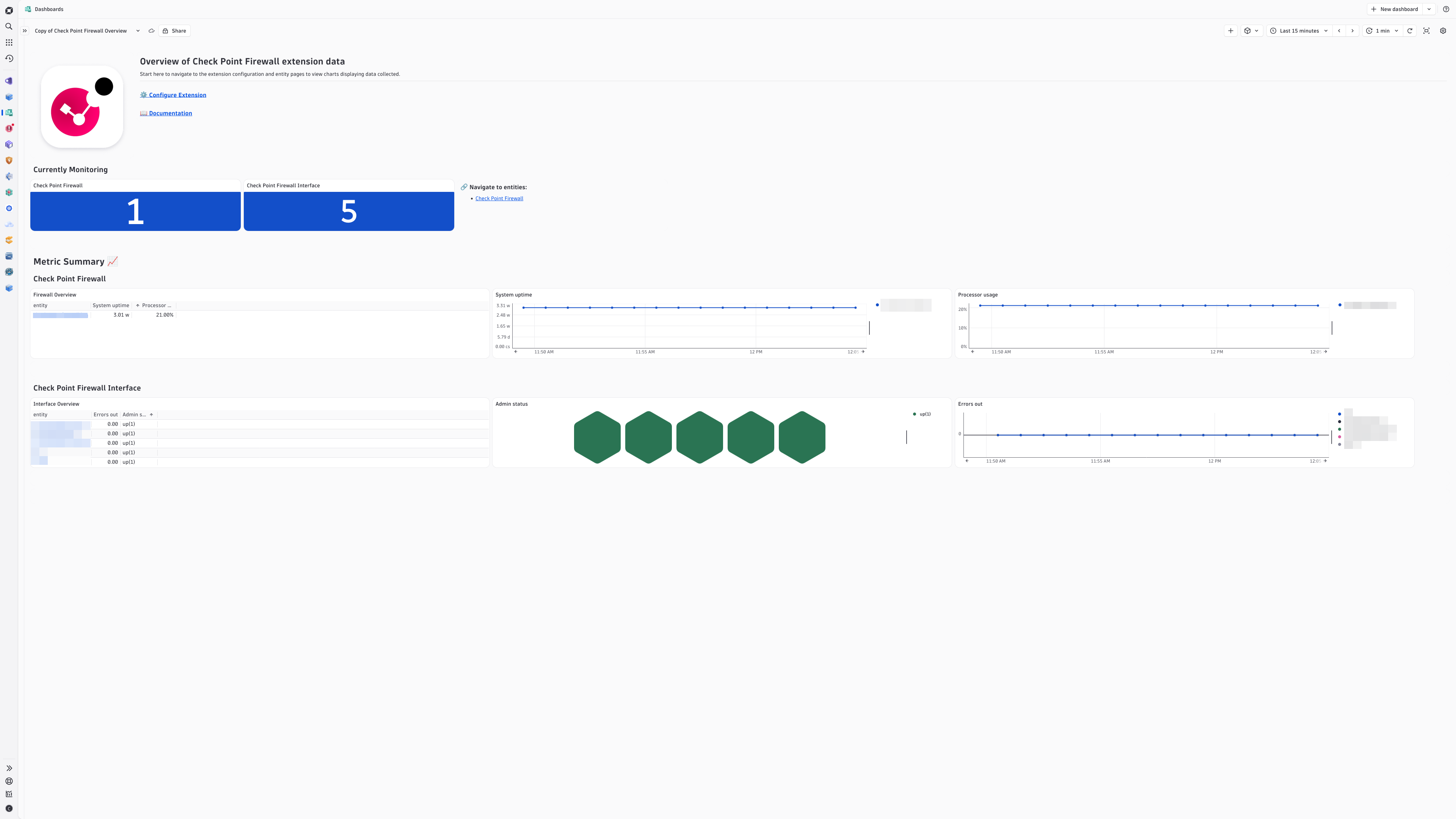Open the orange shield security app

click(x=8, y=160)
